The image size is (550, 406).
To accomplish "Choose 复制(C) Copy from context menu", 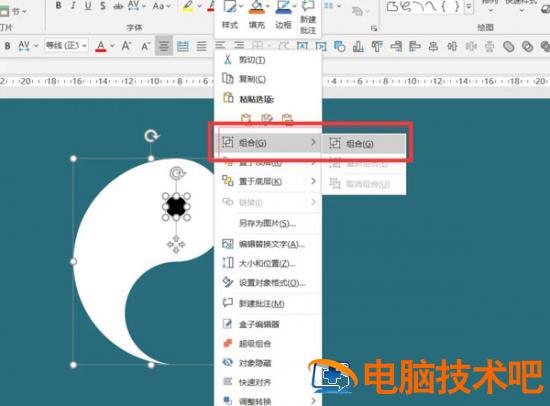I will tap(268, 79).
